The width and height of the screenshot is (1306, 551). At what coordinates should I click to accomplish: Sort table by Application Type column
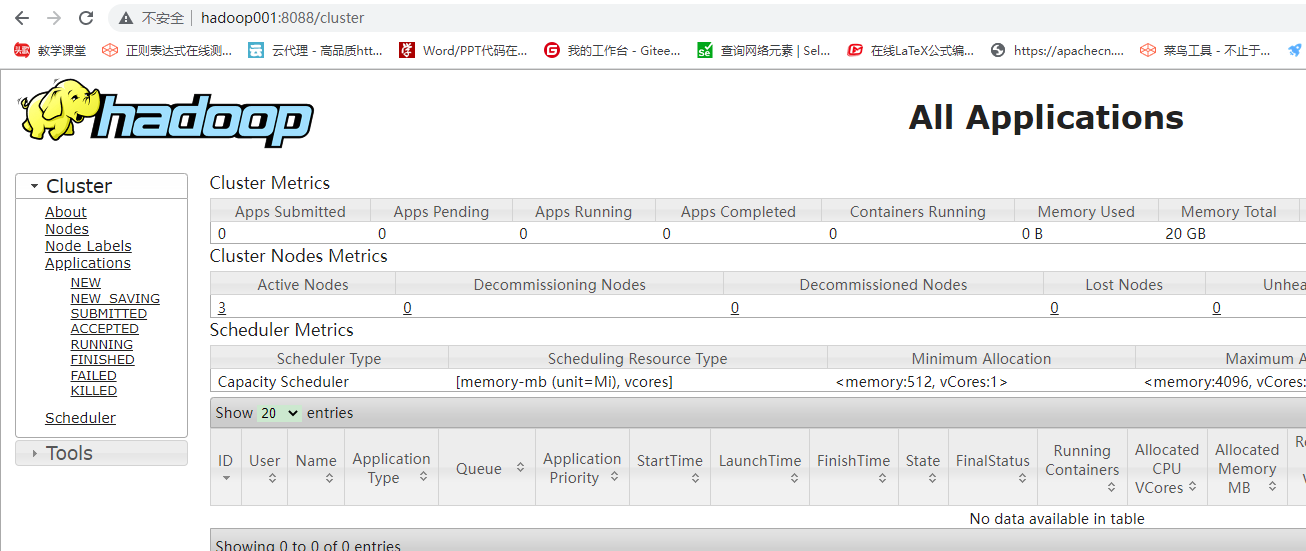point(391,467)
